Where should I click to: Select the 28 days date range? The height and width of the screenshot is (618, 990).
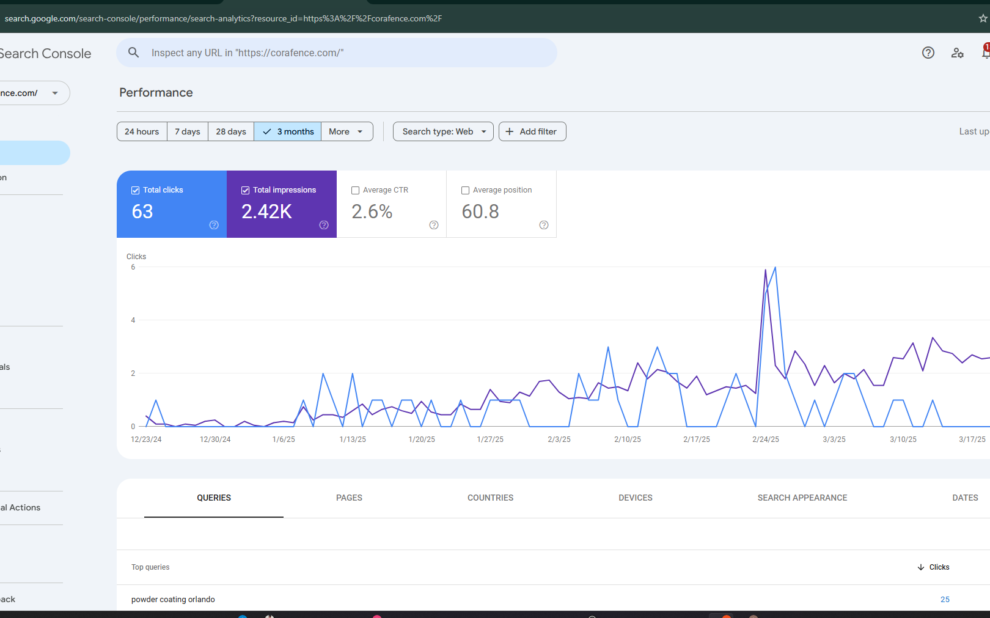pos(230,132)
